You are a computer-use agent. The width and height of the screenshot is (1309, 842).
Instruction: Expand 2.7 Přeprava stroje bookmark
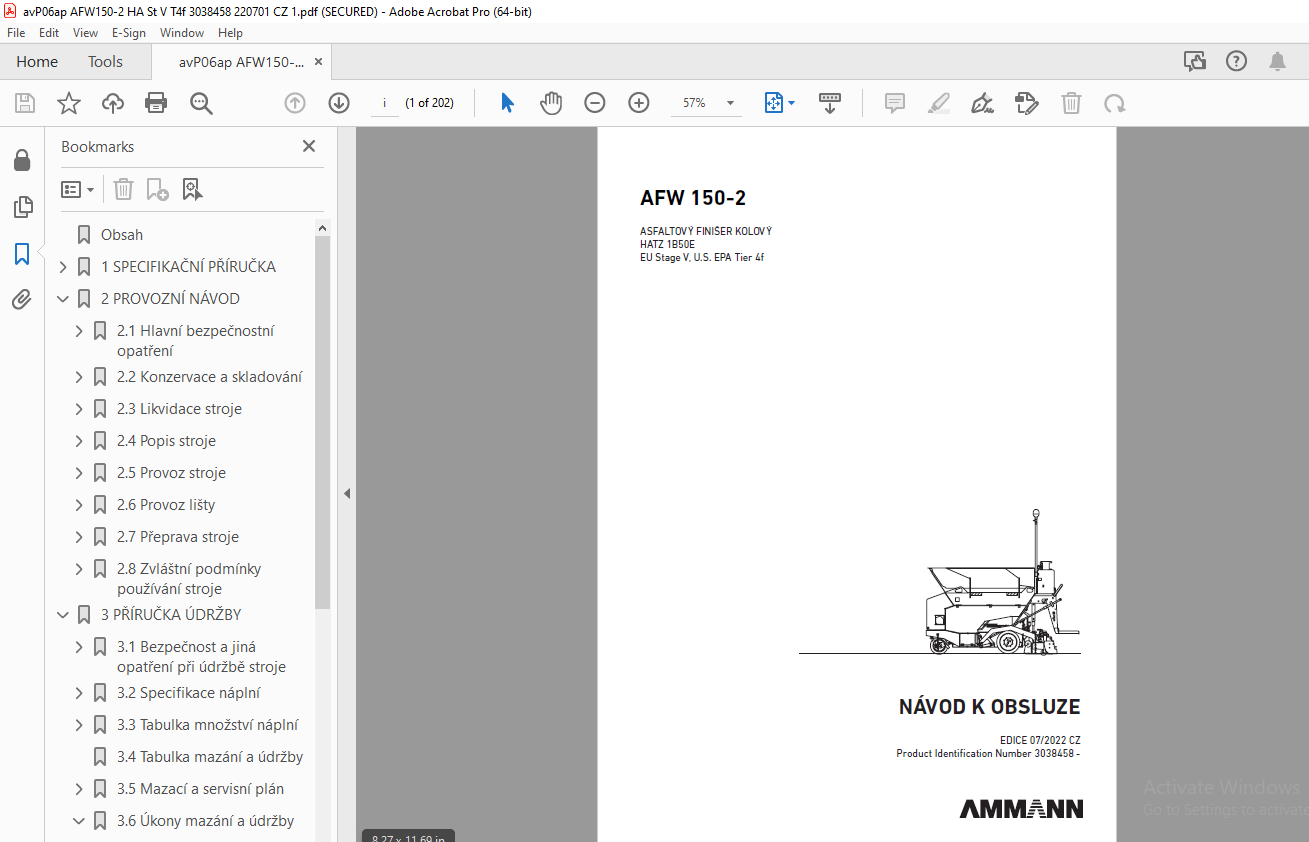[79, 537]
